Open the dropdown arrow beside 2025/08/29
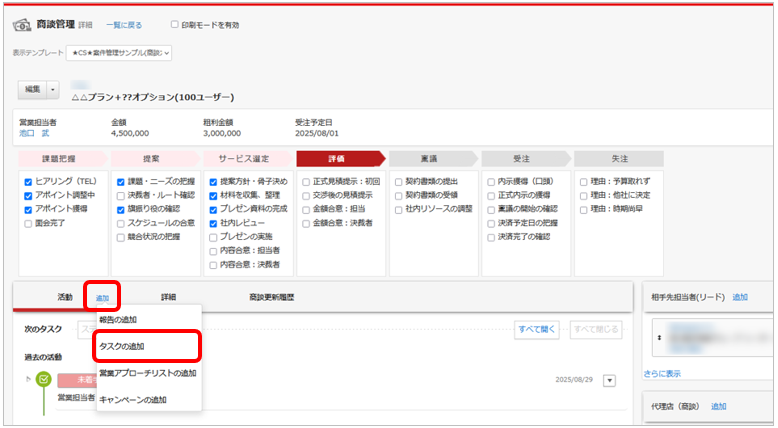 point(610,380)
